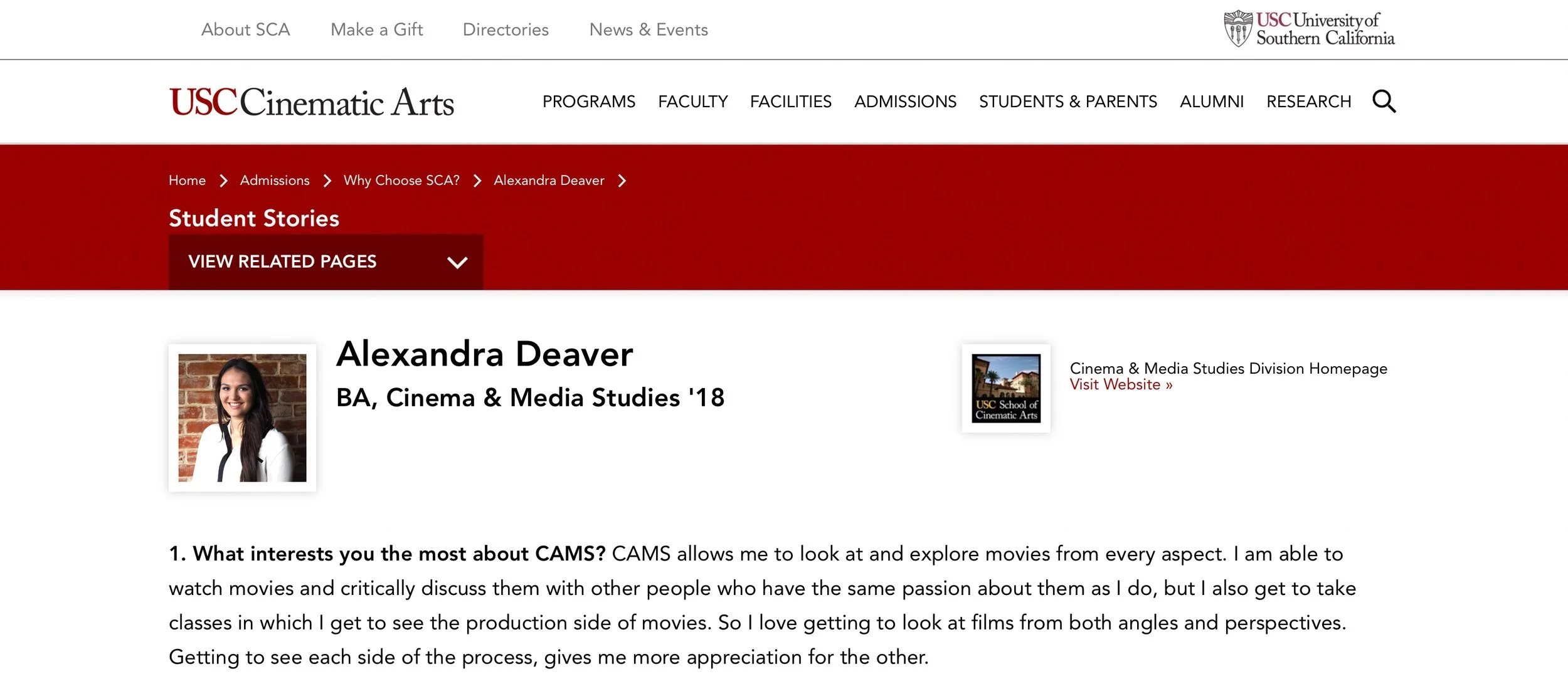Open the Research menu
The width and height of the screenshot is (1568, 674).
(1308, 102)
